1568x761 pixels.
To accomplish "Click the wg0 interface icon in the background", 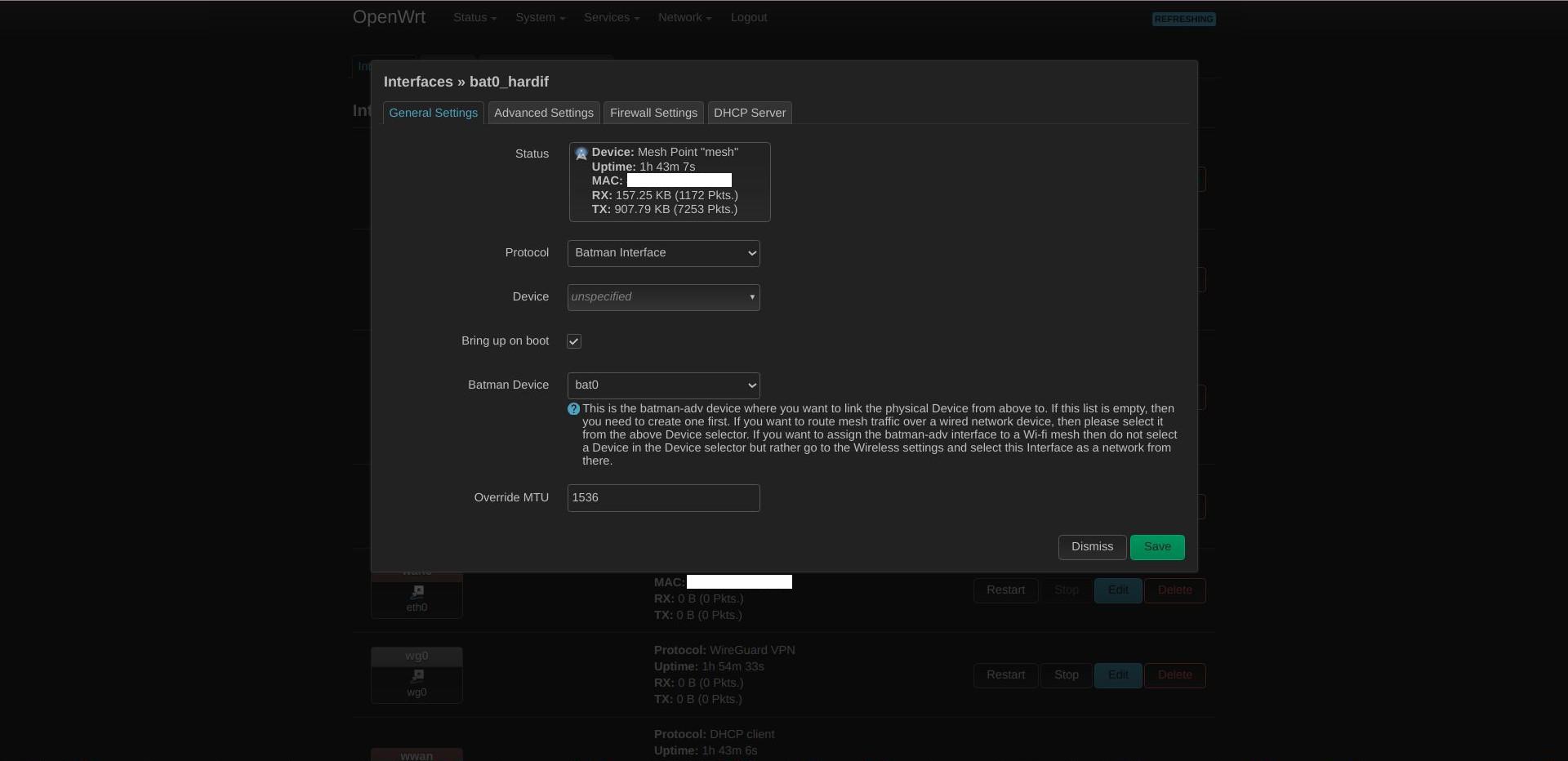I will click(x=417, y=675).
